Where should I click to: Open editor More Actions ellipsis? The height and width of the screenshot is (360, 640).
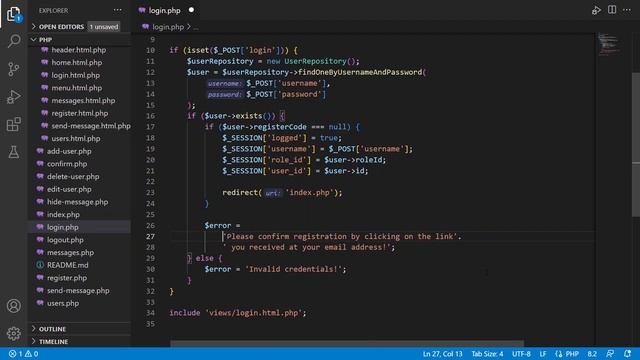(627, 10)
